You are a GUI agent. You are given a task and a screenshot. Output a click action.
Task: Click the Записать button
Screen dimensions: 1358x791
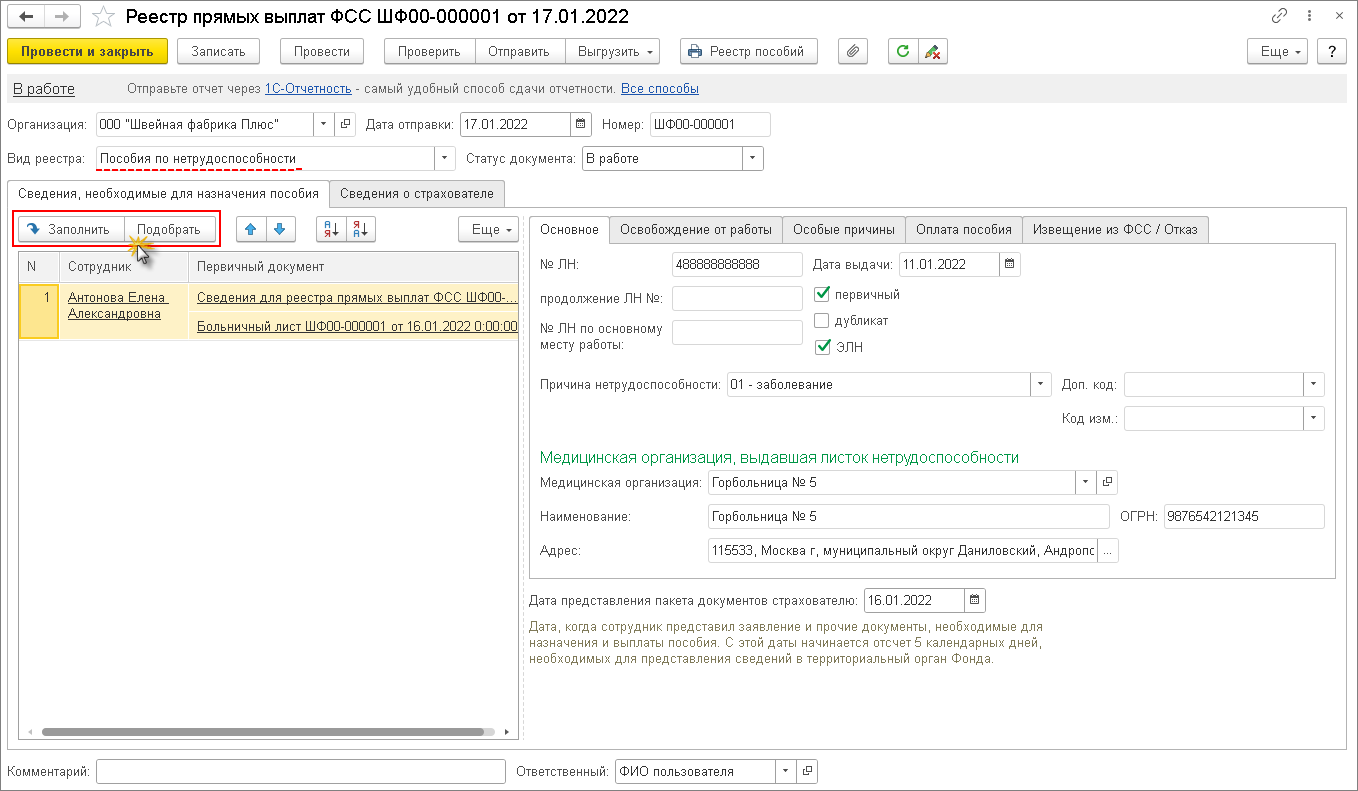pyautogui.click(x=218, y=51)
